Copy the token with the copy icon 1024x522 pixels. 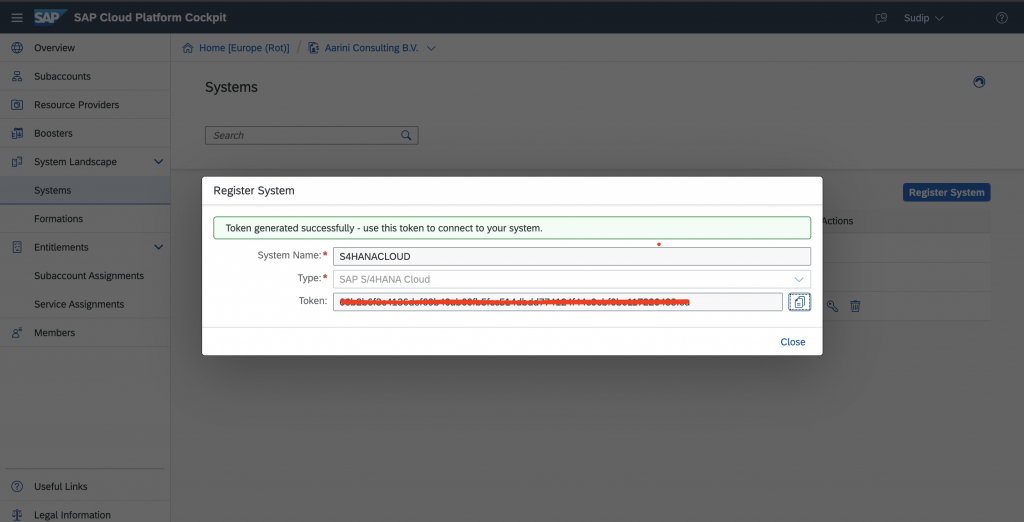(x=799, y=302)
